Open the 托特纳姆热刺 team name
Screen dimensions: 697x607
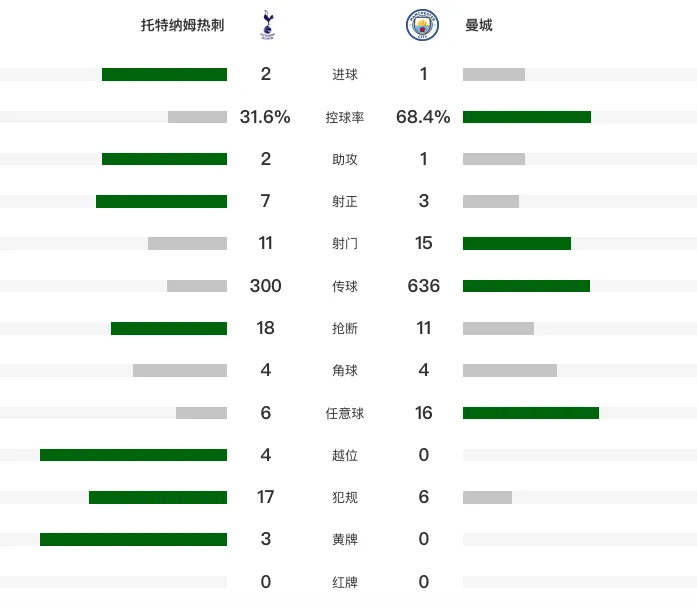[183, 25]
